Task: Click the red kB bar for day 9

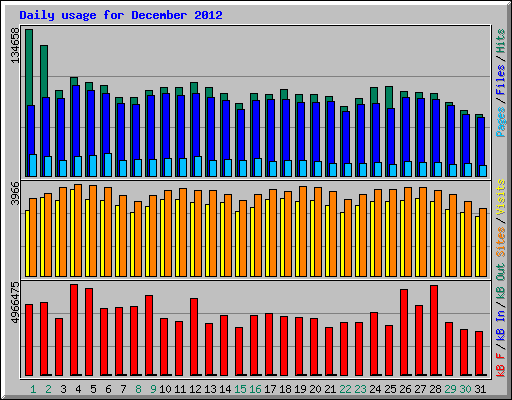Action: pos(149,335)
